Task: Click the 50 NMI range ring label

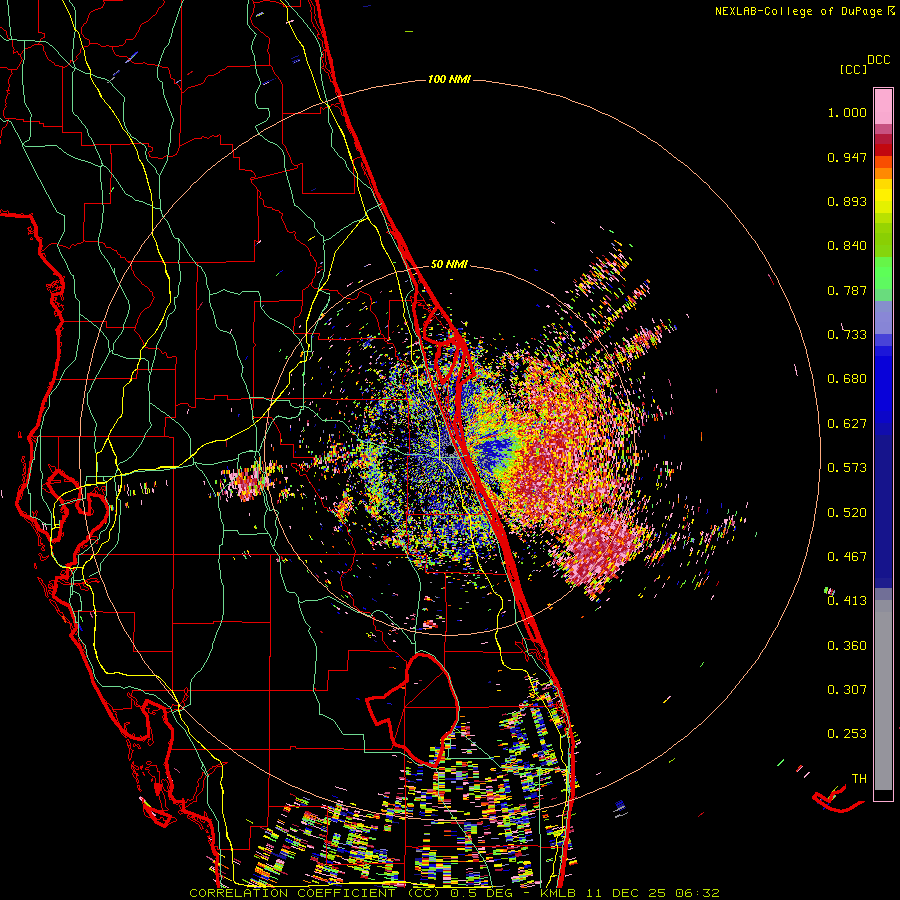Action: 449,264
